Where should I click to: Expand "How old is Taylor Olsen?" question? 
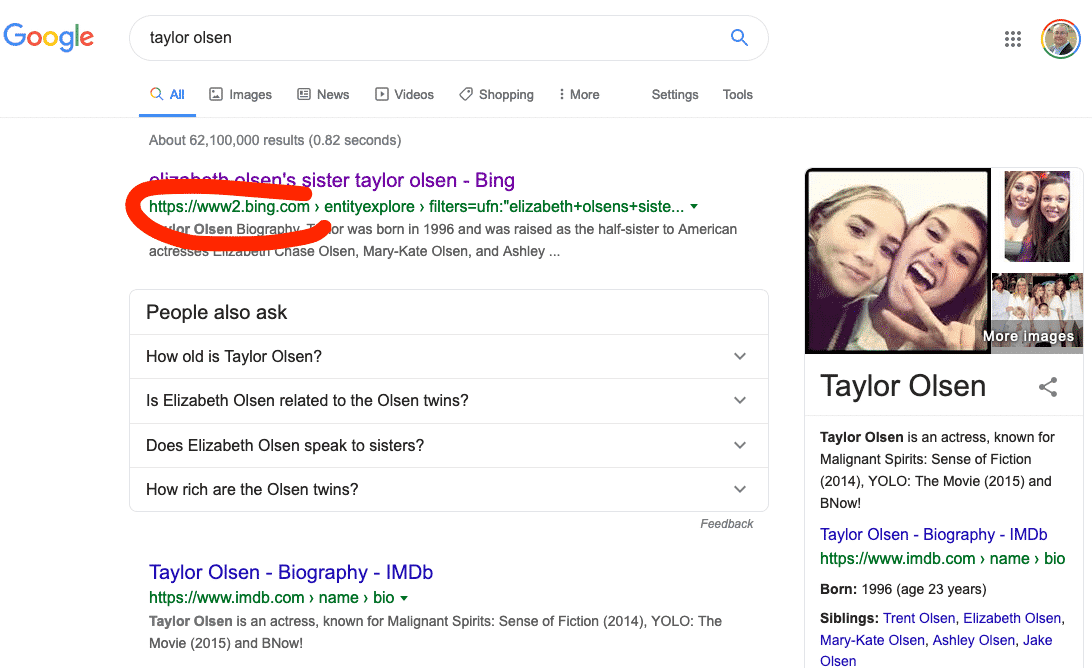coord(448,357)
